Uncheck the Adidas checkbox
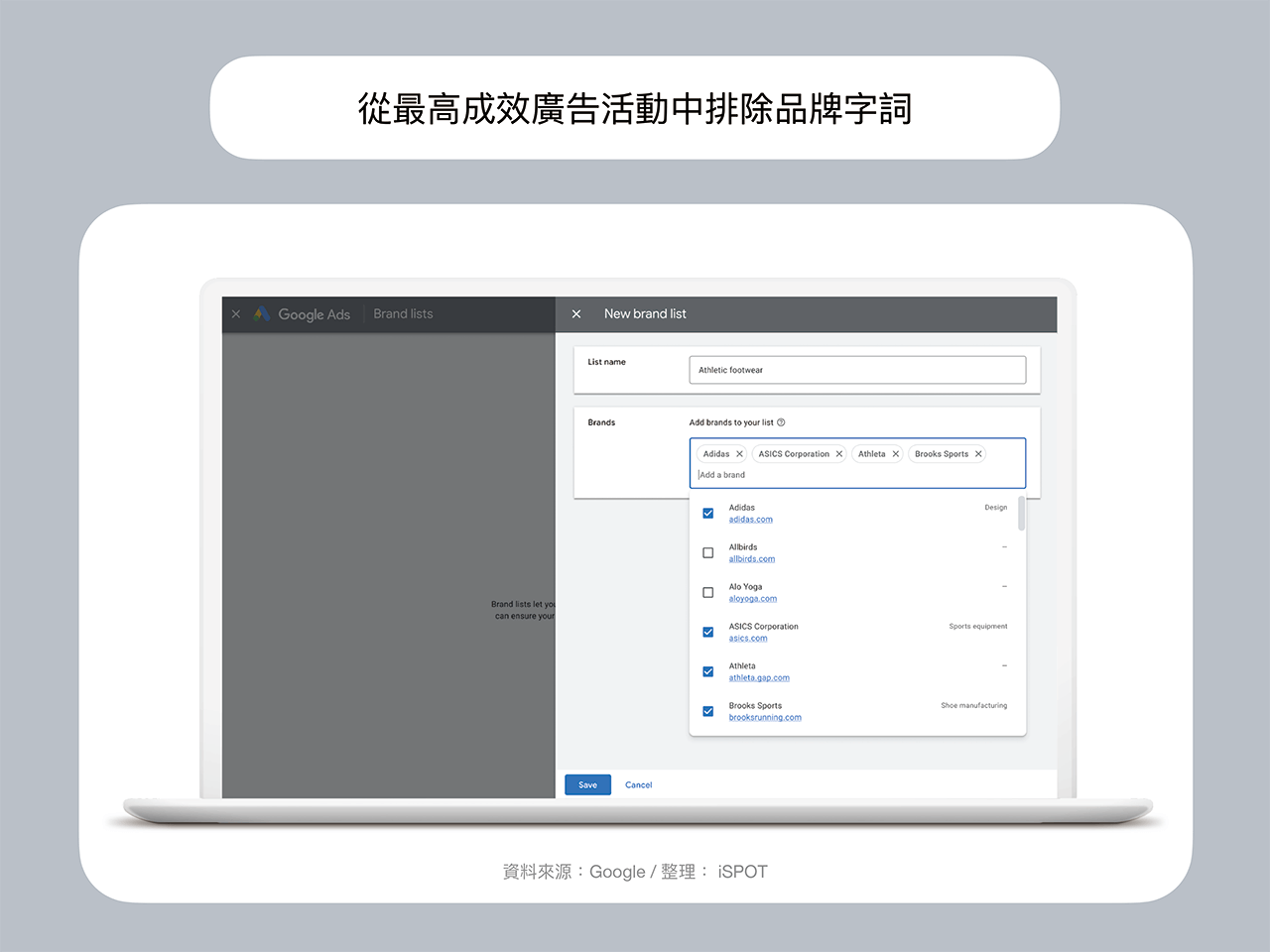The height and width of the screenshot is (952, 1270). pos(708,514)
